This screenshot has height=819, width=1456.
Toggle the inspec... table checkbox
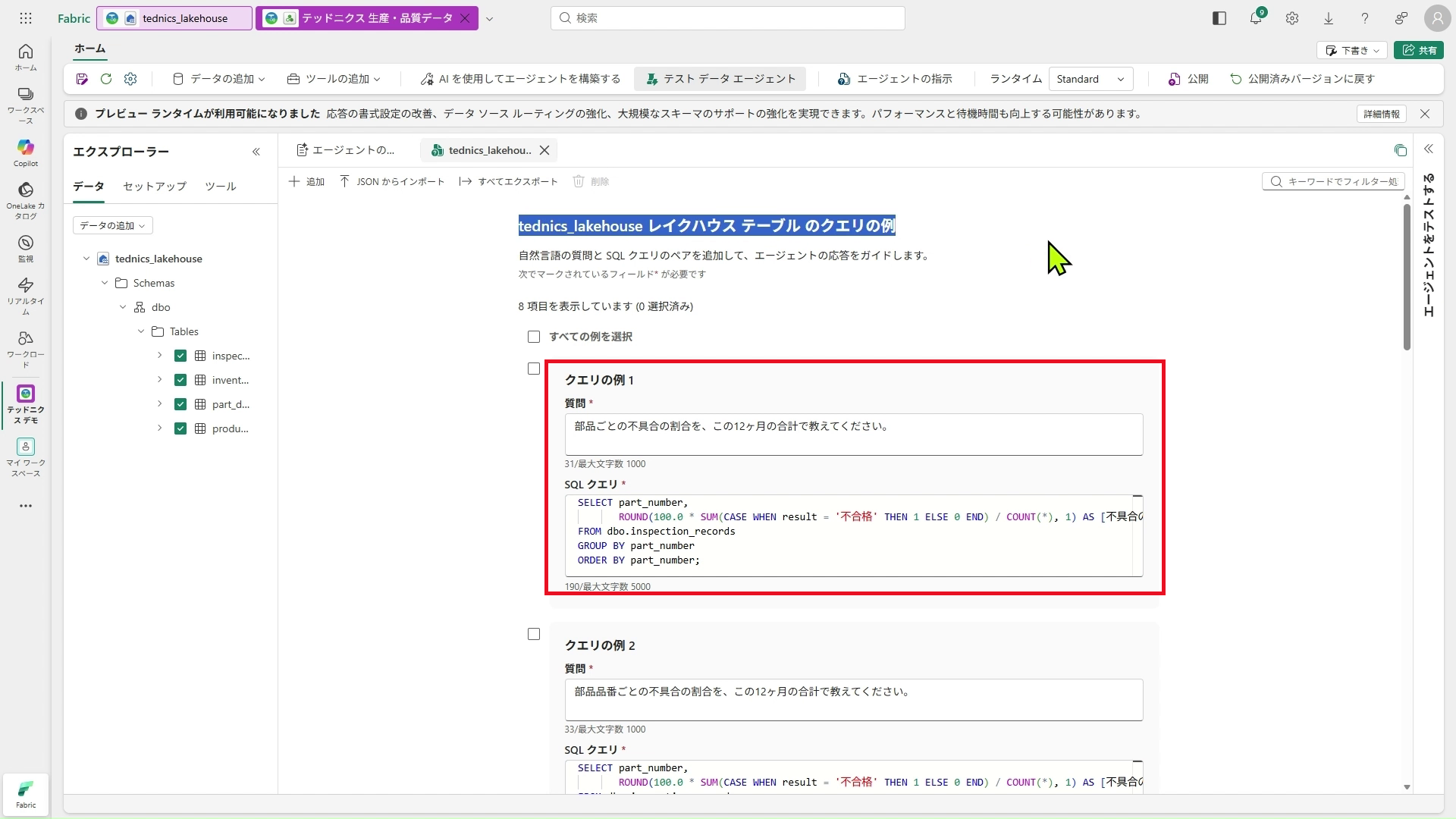coord(180,356)
